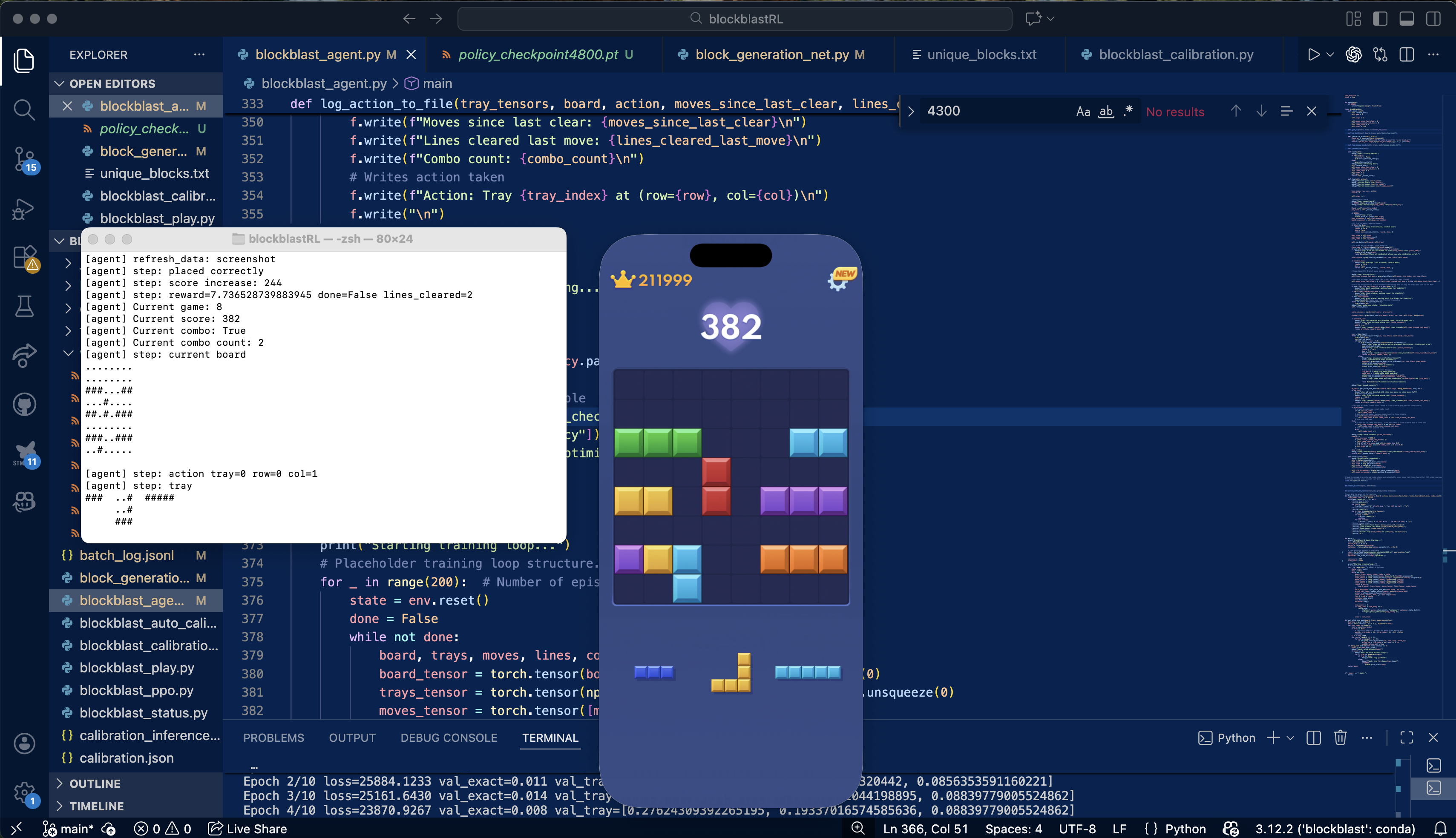
Task: Run the Python file play button
Action: coord(1314,55)
